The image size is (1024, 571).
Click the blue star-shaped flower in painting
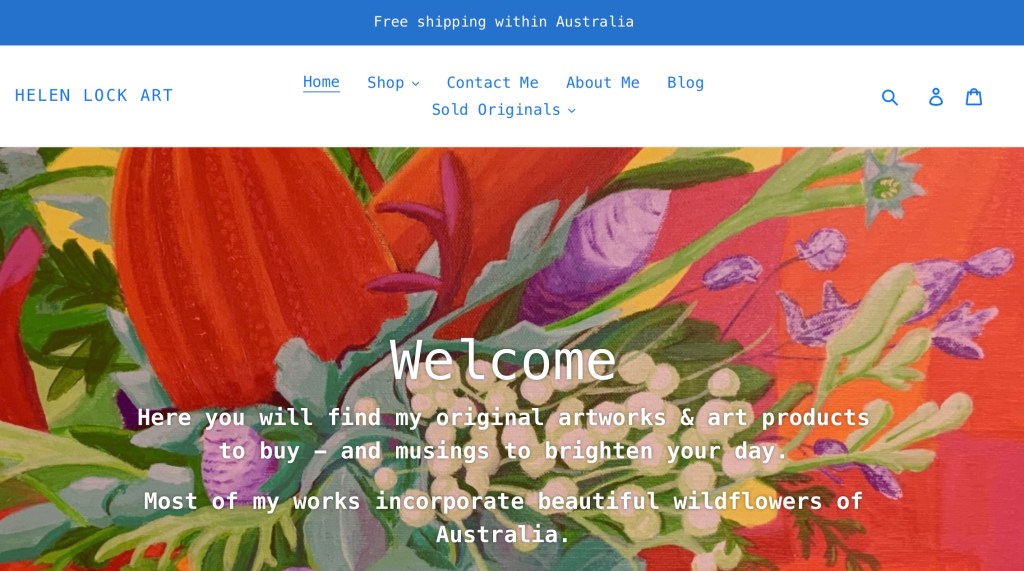click(888, 186)
